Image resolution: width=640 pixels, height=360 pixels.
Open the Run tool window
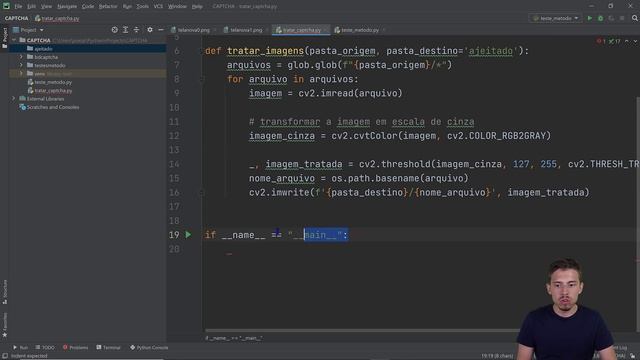coord(20,347)
